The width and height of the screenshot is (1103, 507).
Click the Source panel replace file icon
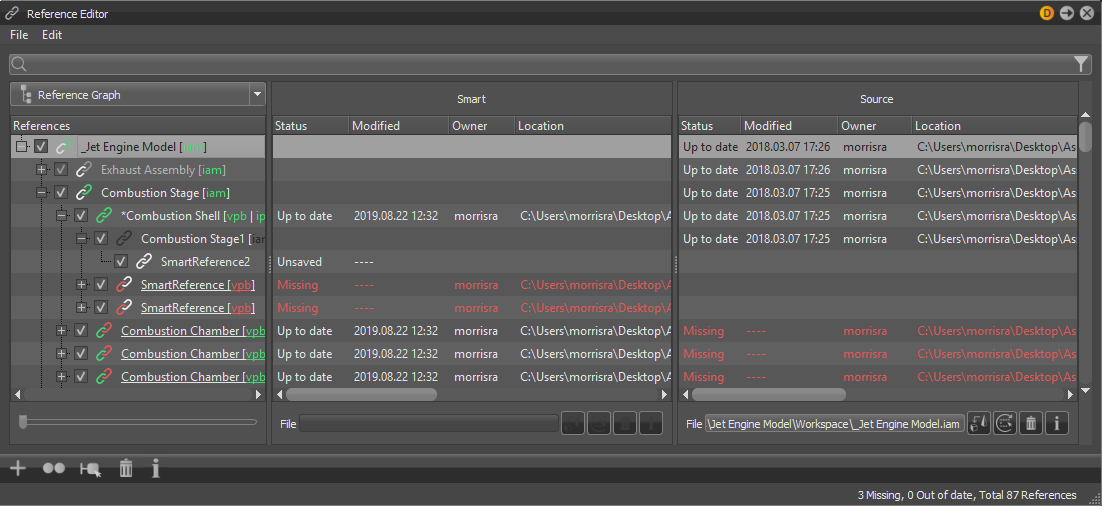(x=979, y=423)
